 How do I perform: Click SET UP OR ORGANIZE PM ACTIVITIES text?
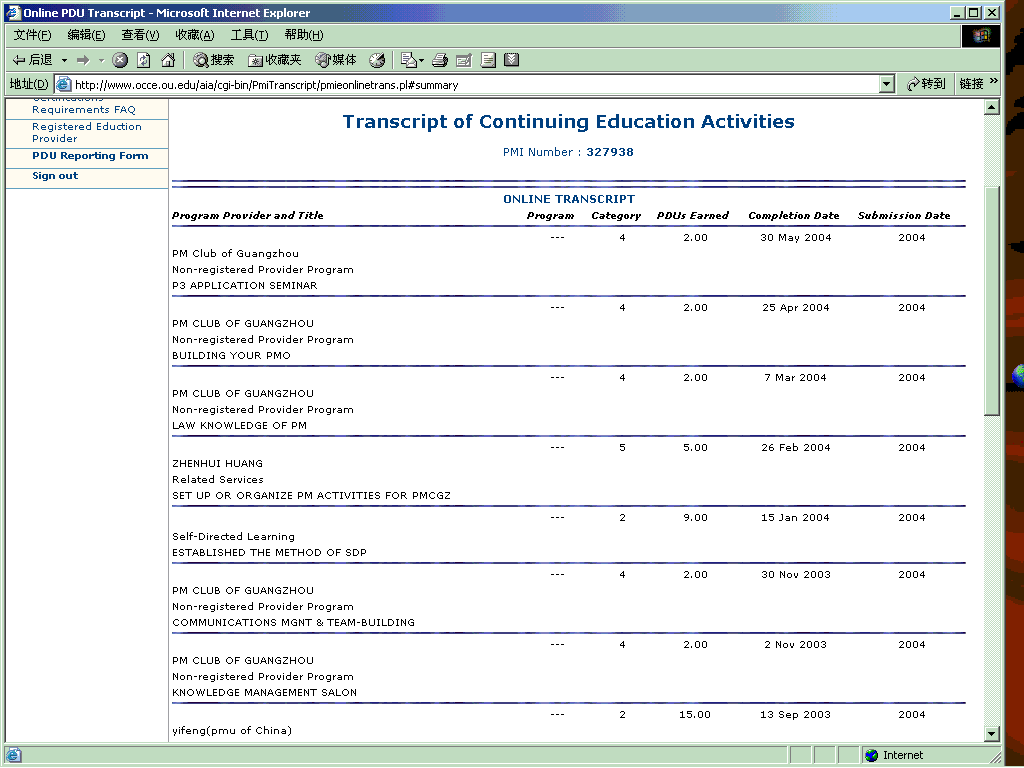pyautogui.click(x=312, y=495)
